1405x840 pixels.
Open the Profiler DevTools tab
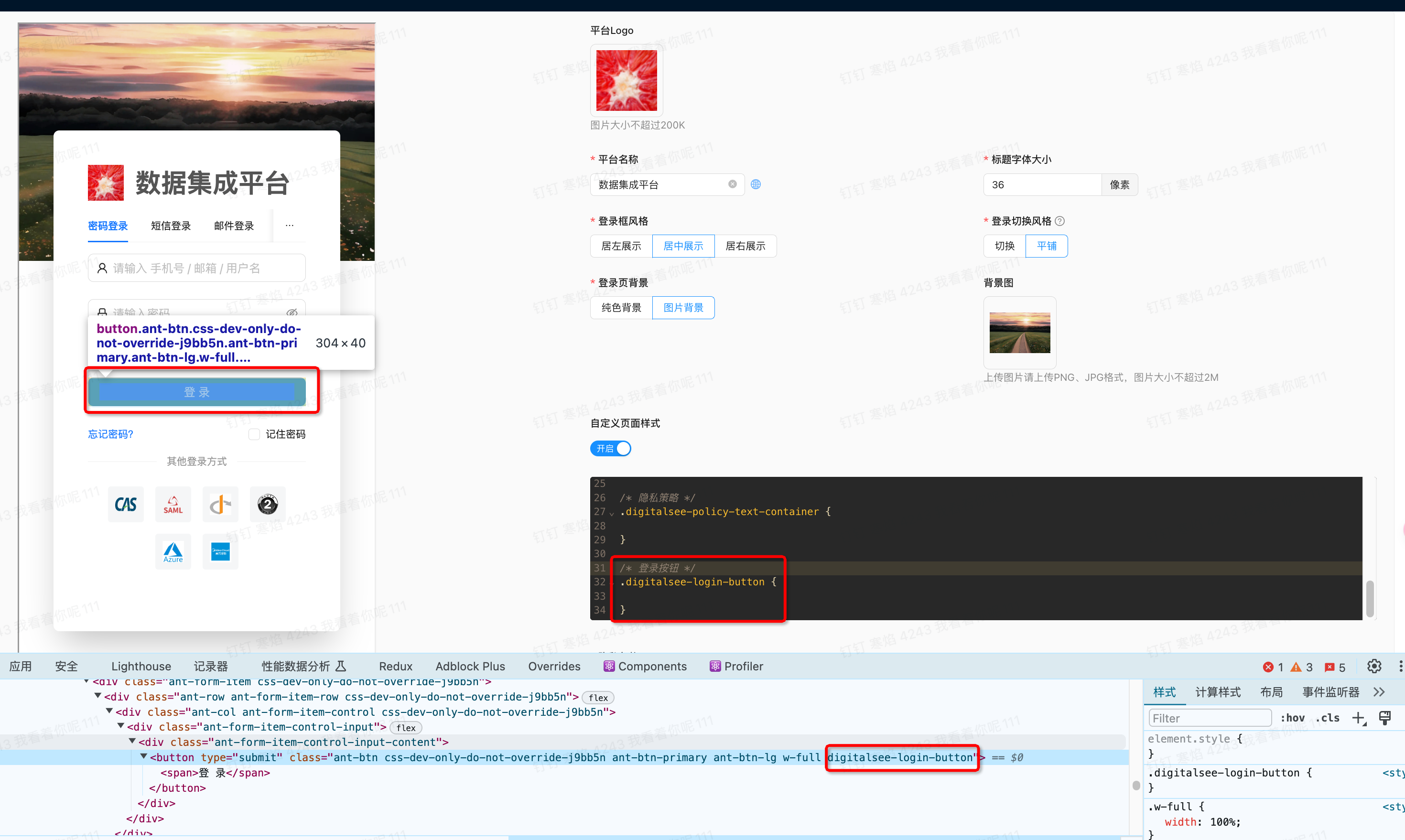tap(736, 666)
